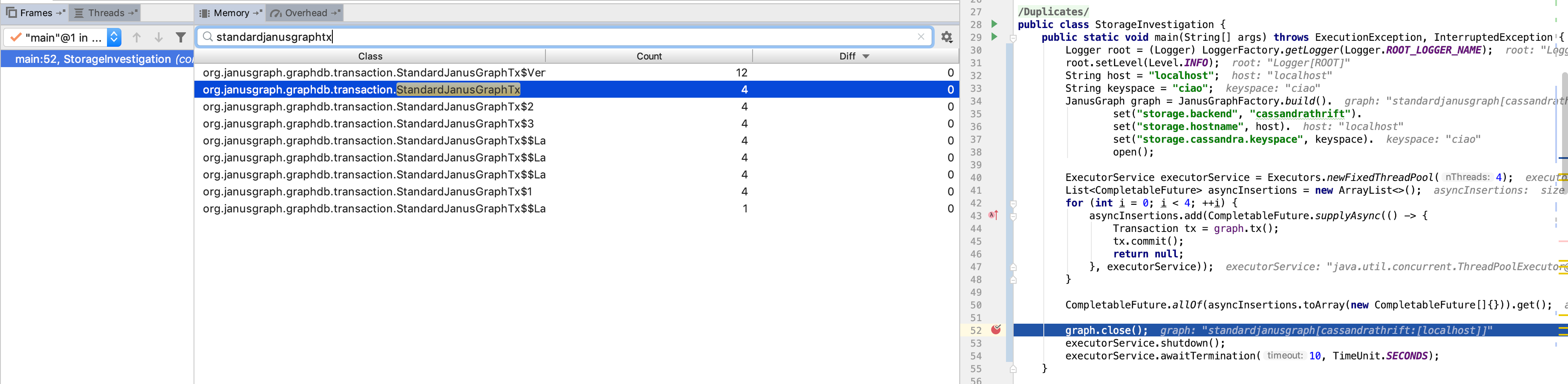Focus the class search field

tap(564, 37)
